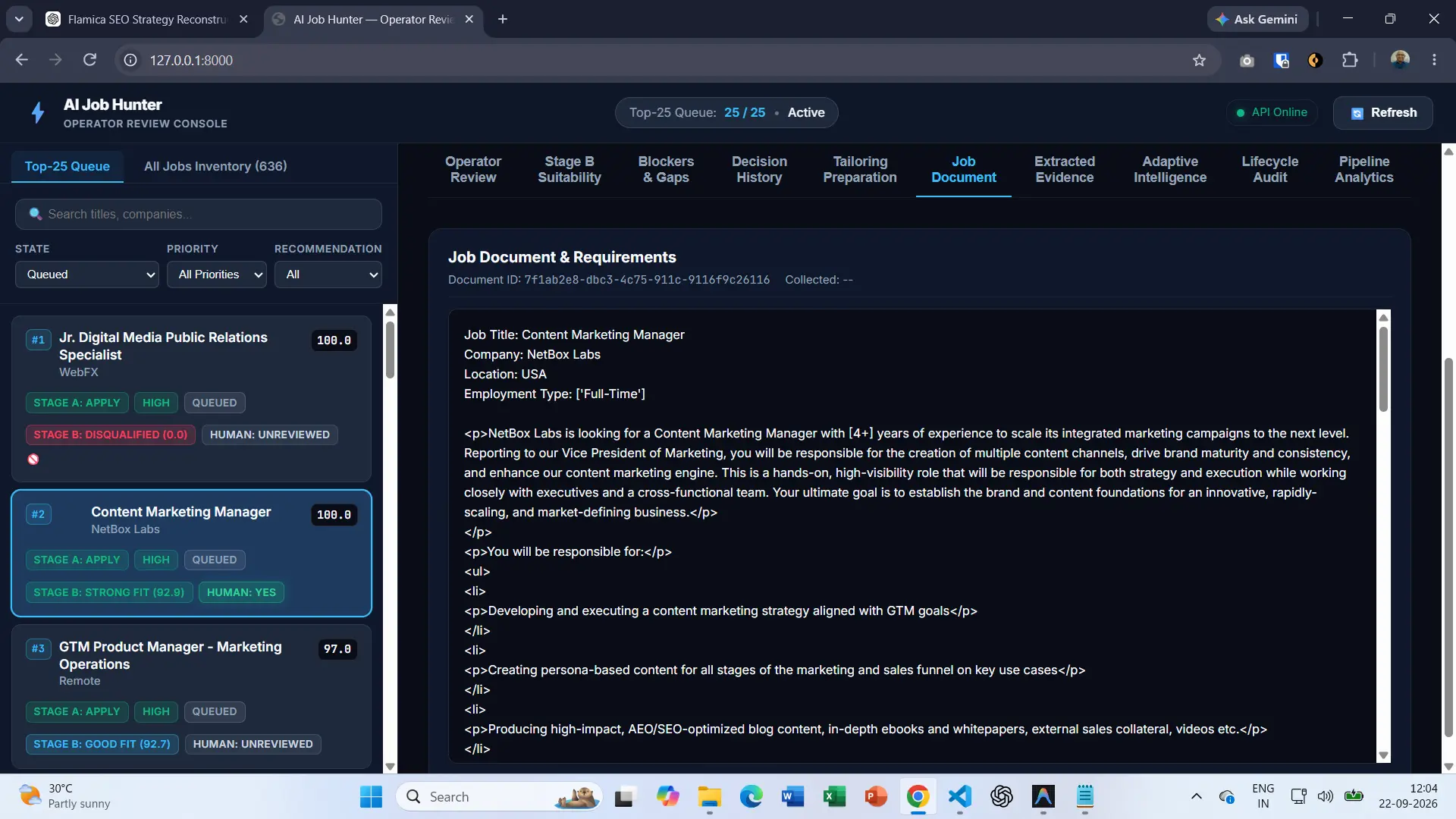Launch File Explorer from the taskbar

tap(710, 797)
